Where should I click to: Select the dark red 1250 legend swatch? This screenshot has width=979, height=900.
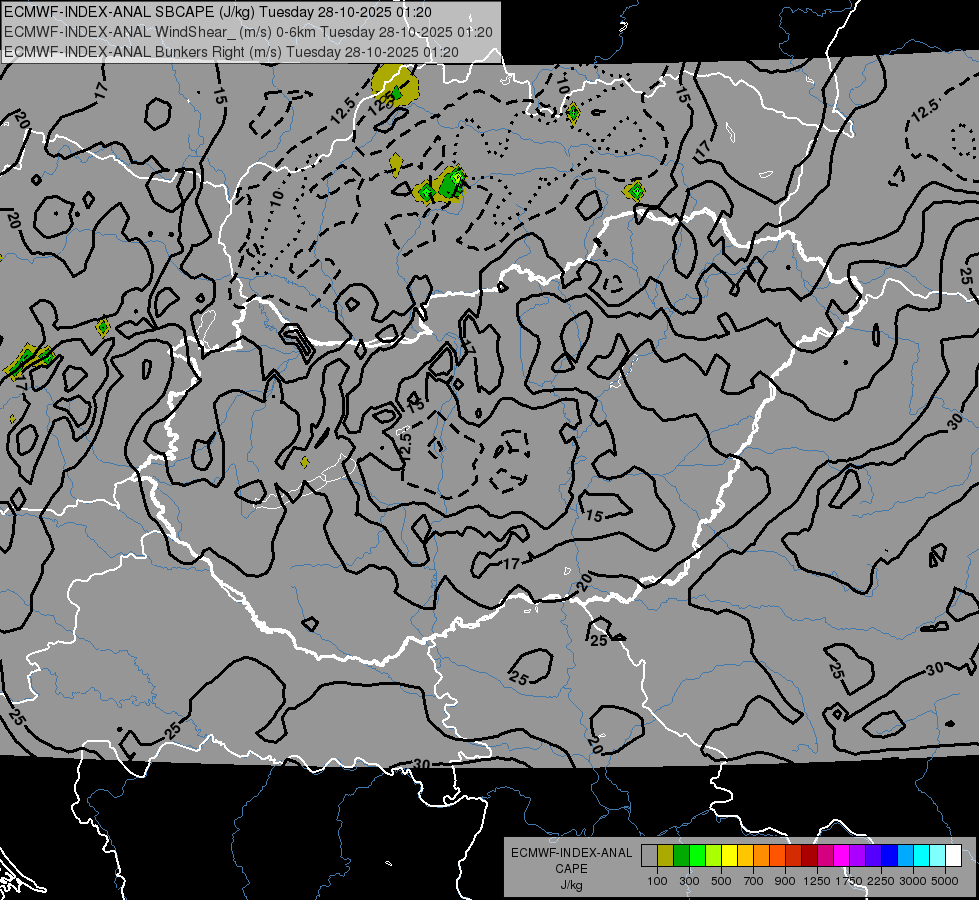click(x=809, y=855)
